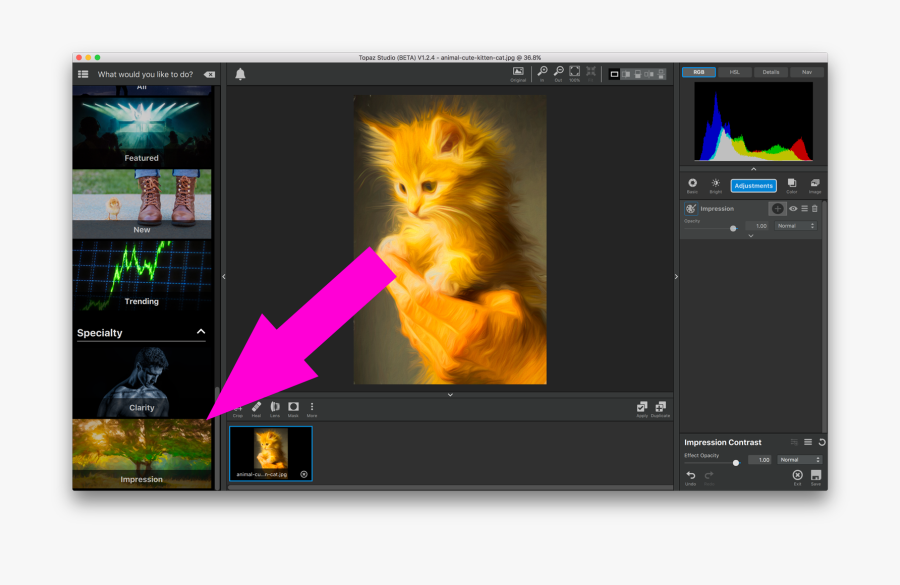
Task: Toggle visibility of the Impression adjustment
Action: [x=793, y=208]
